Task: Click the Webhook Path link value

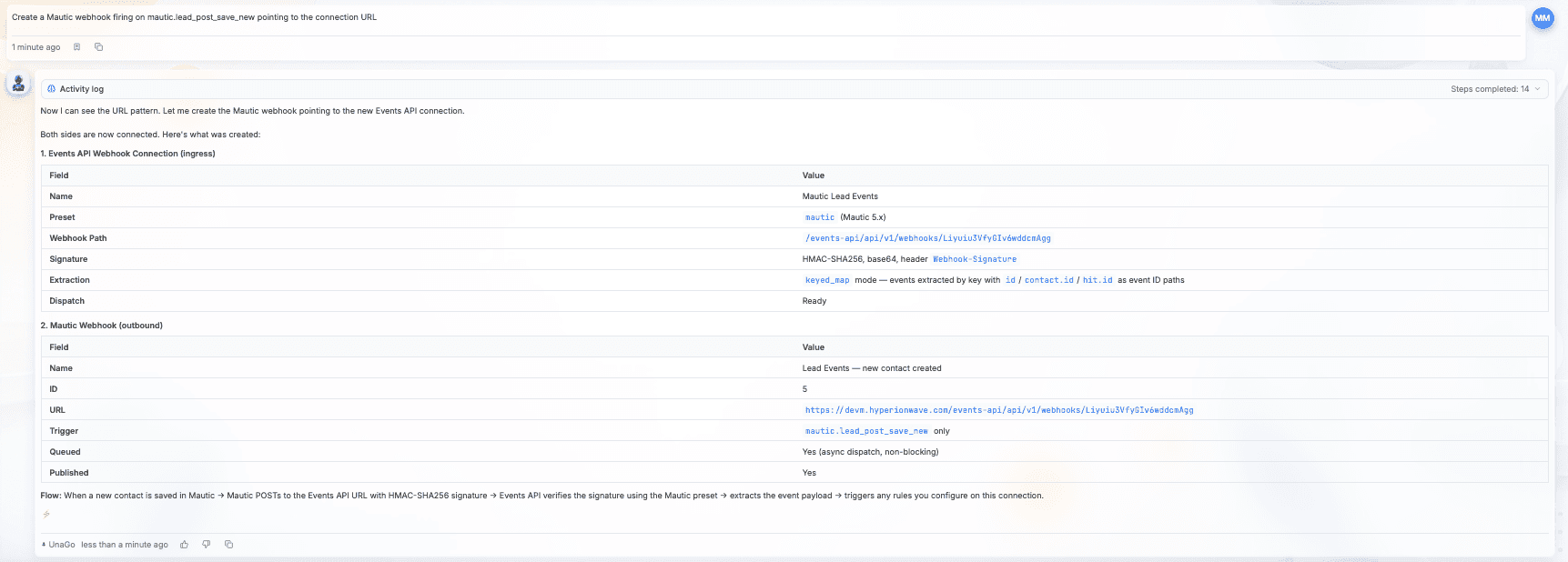Action: (928, 238)
